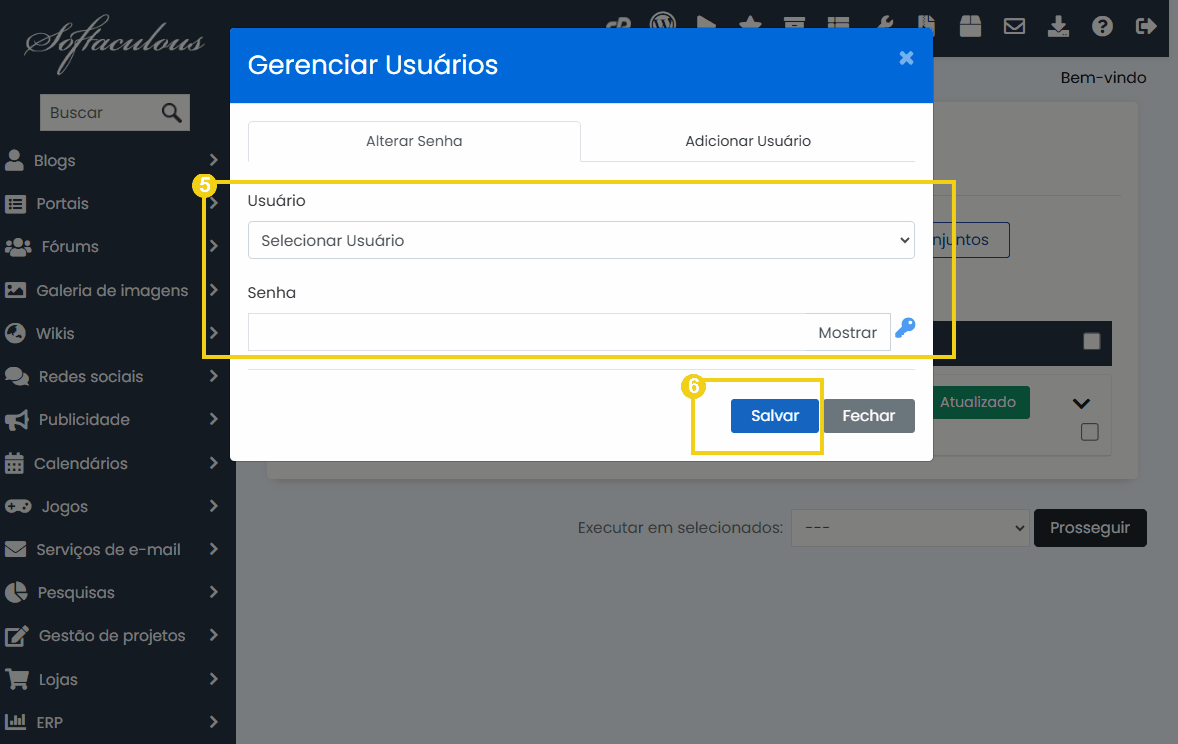
Task: Click the Wikis globe icon
Action: coord(15,333)
